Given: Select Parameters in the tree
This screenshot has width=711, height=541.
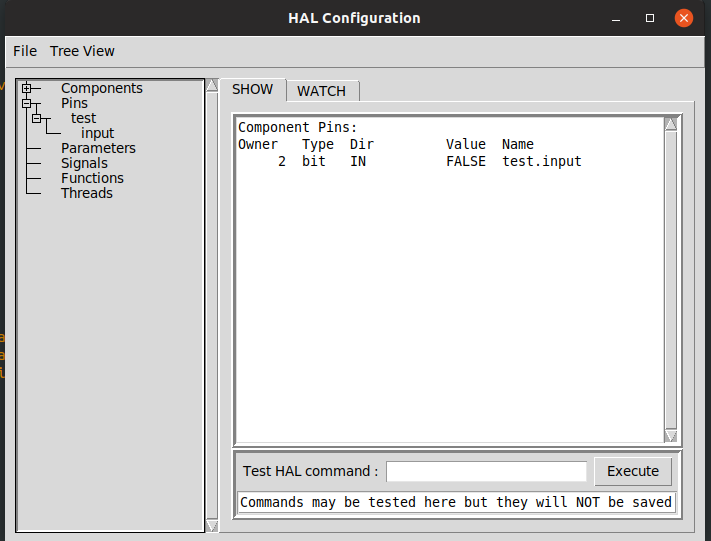Looking at the screenshot, I should tap(98, 148).
